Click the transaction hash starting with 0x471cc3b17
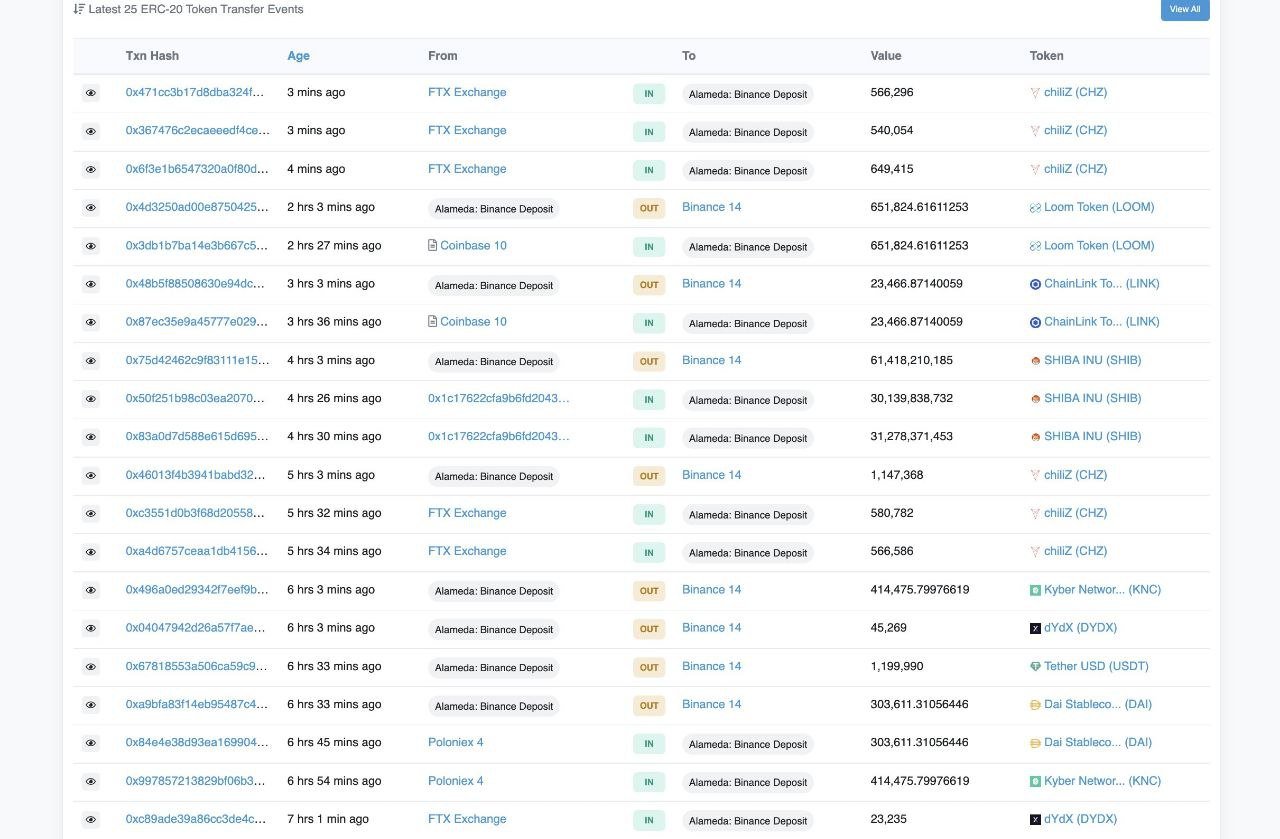 (193, 92)
